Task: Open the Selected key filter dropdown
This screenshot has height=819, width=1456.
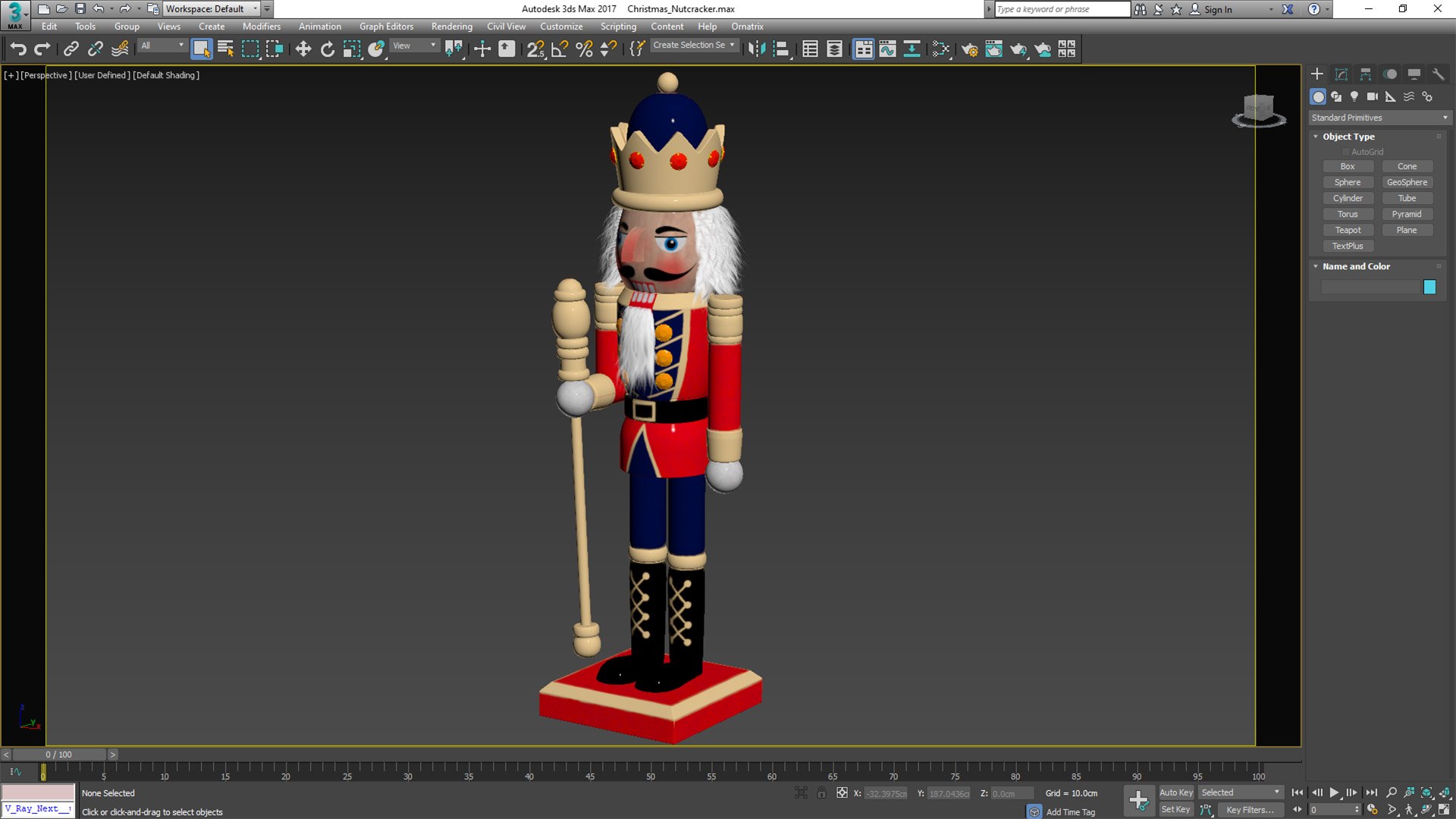Action: [1241, 792]
